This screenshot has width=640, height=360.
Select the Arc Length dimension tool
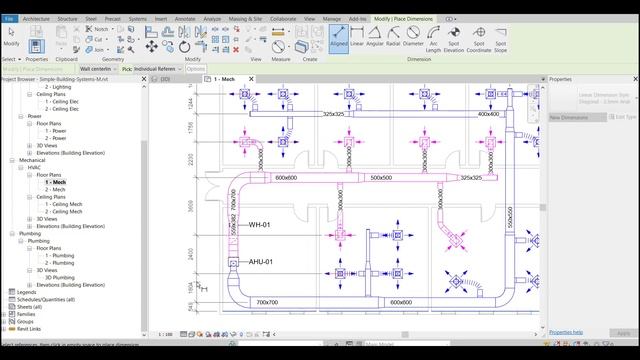(433, 39)
